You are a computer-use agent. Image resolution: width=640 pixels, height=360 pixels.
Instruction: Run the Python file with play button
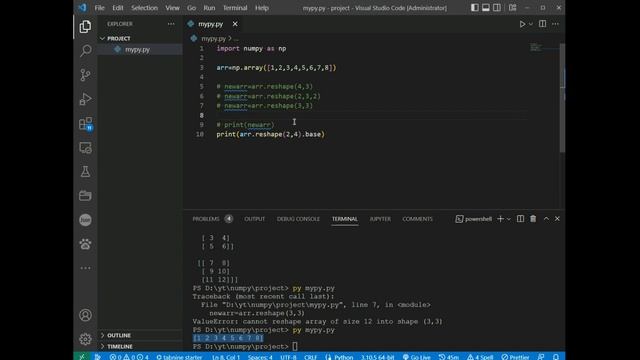click(522, 24)
